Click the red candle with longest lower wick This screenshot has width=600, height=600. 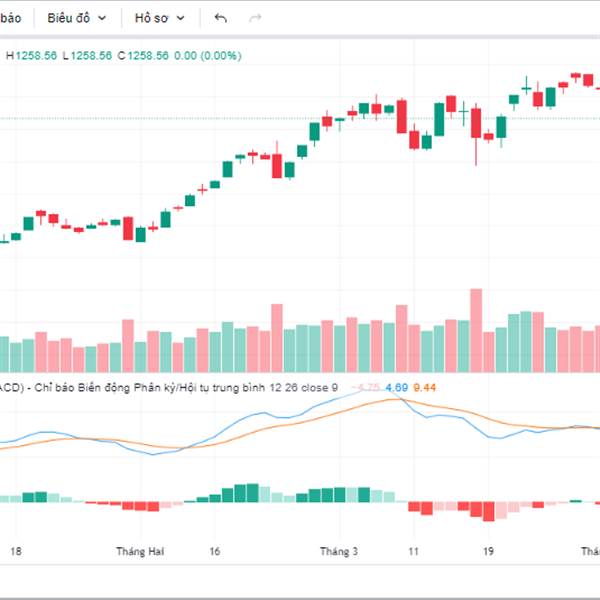tap(476, 134)
